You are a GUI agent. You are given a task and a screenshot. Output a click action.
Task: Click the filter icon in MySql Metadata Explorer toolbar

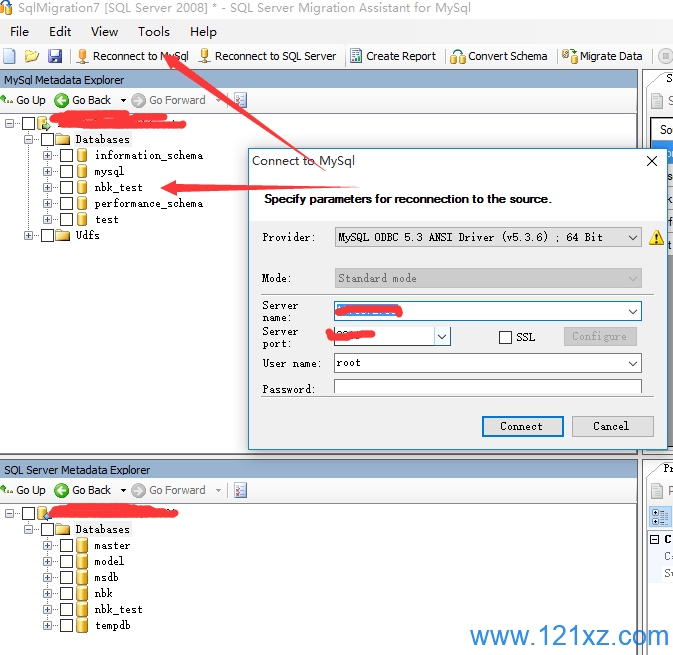tap(240, 100)
